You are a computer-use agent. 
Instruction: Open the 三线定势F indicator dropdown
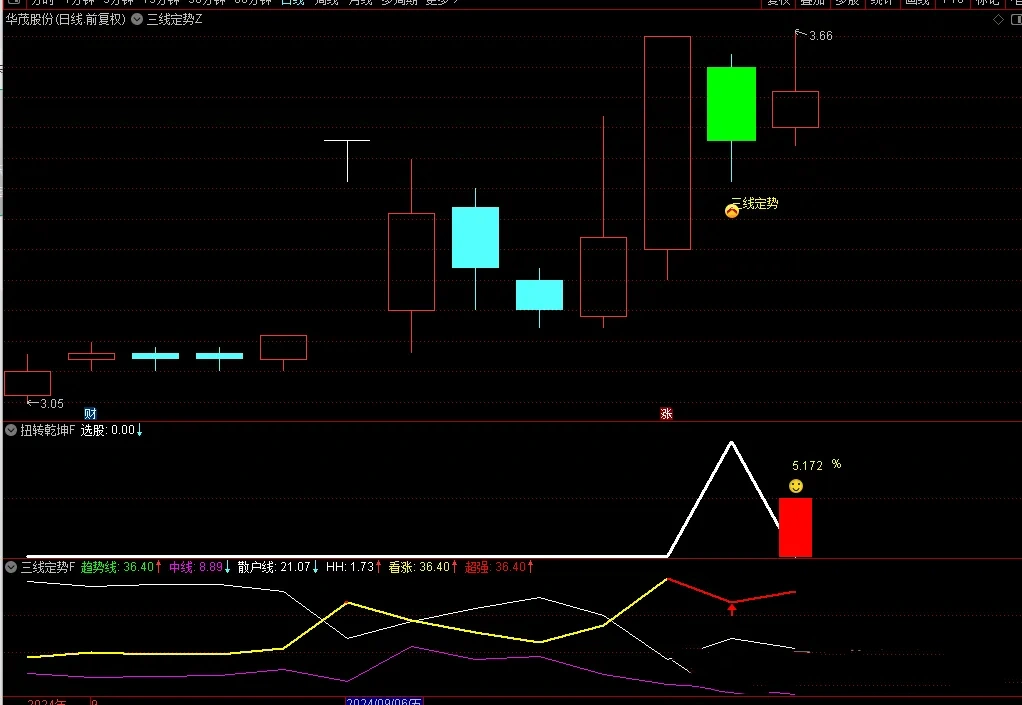11,567
